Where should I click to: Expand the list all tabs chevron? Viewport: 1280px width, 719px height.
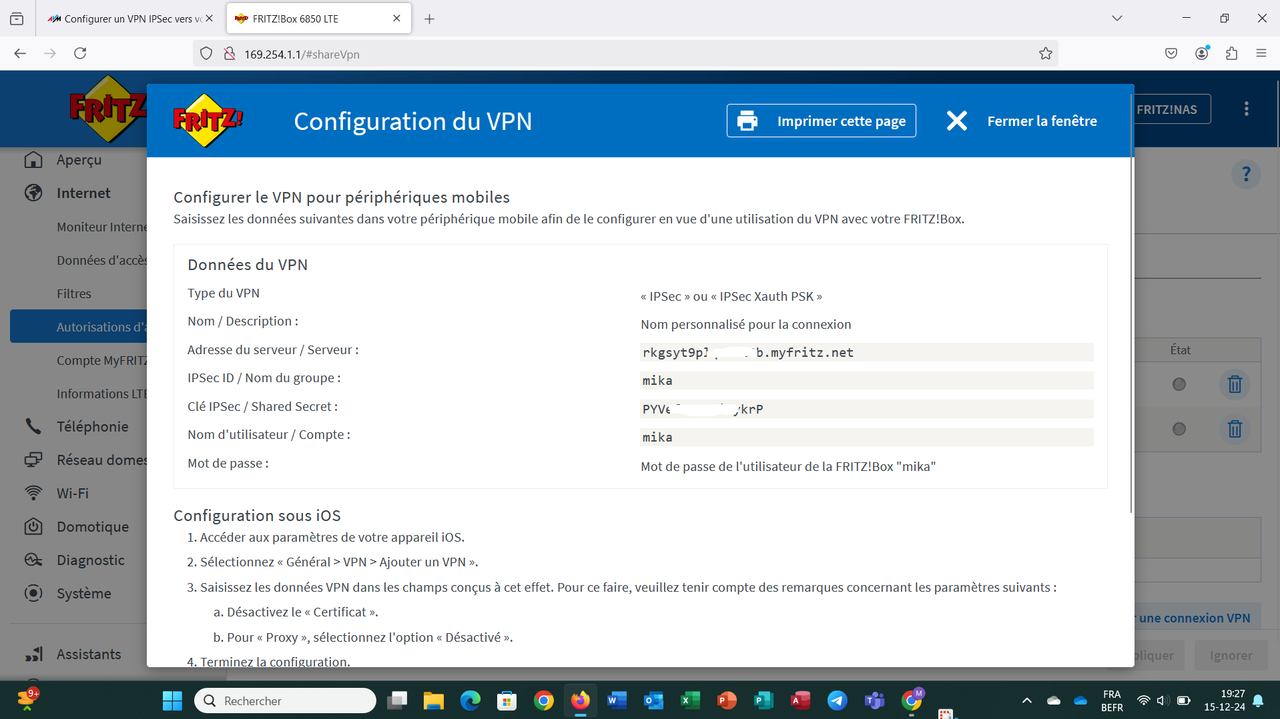(1119, 19)
